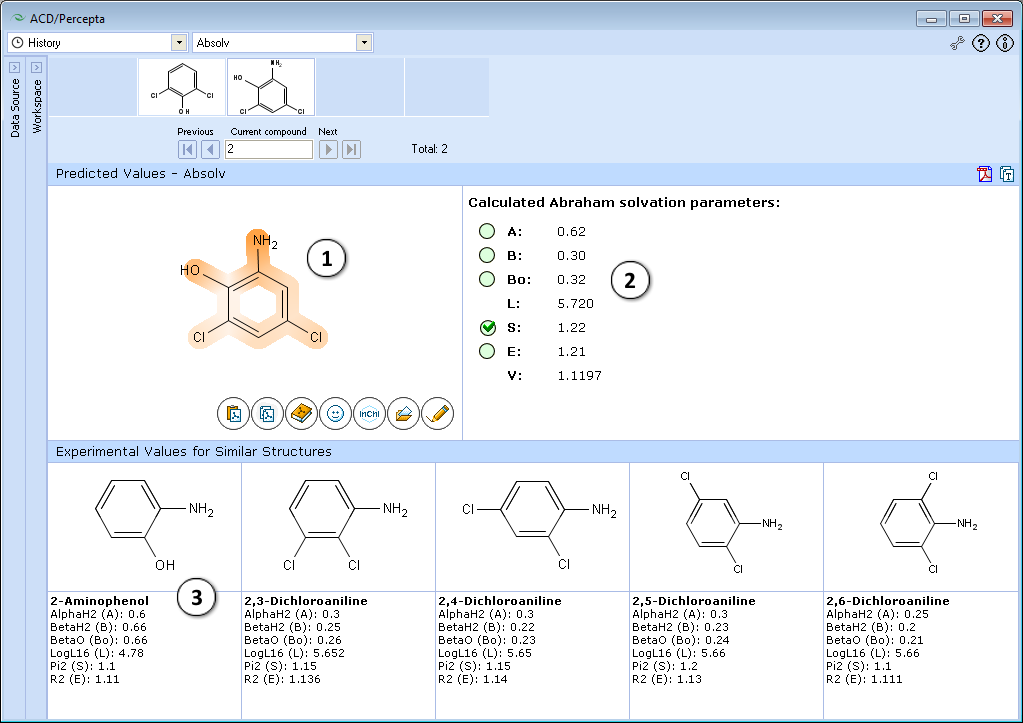Open the info icon
Viewport: 1023px width, 723px height.
pos(1005,43)
